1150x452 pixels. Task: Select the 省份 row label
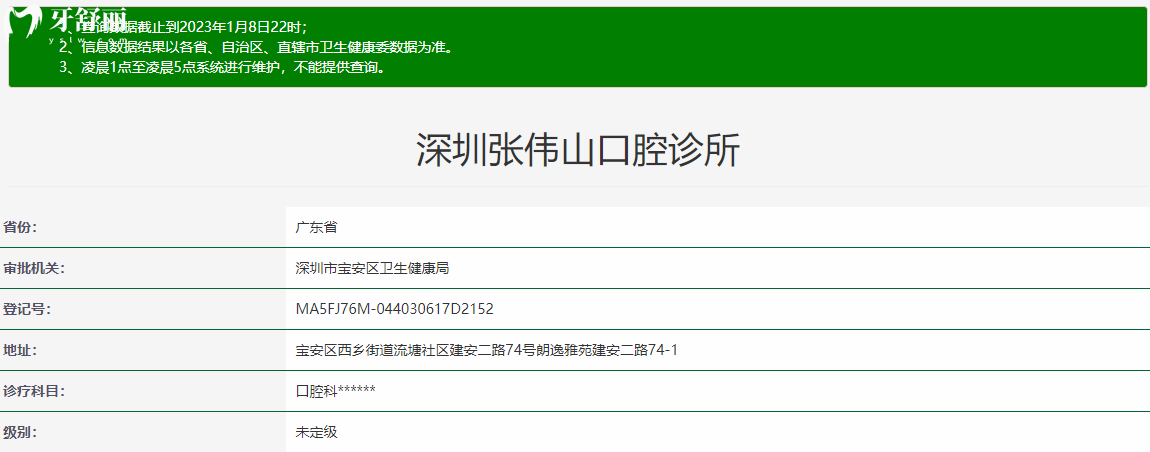point(20,227)
